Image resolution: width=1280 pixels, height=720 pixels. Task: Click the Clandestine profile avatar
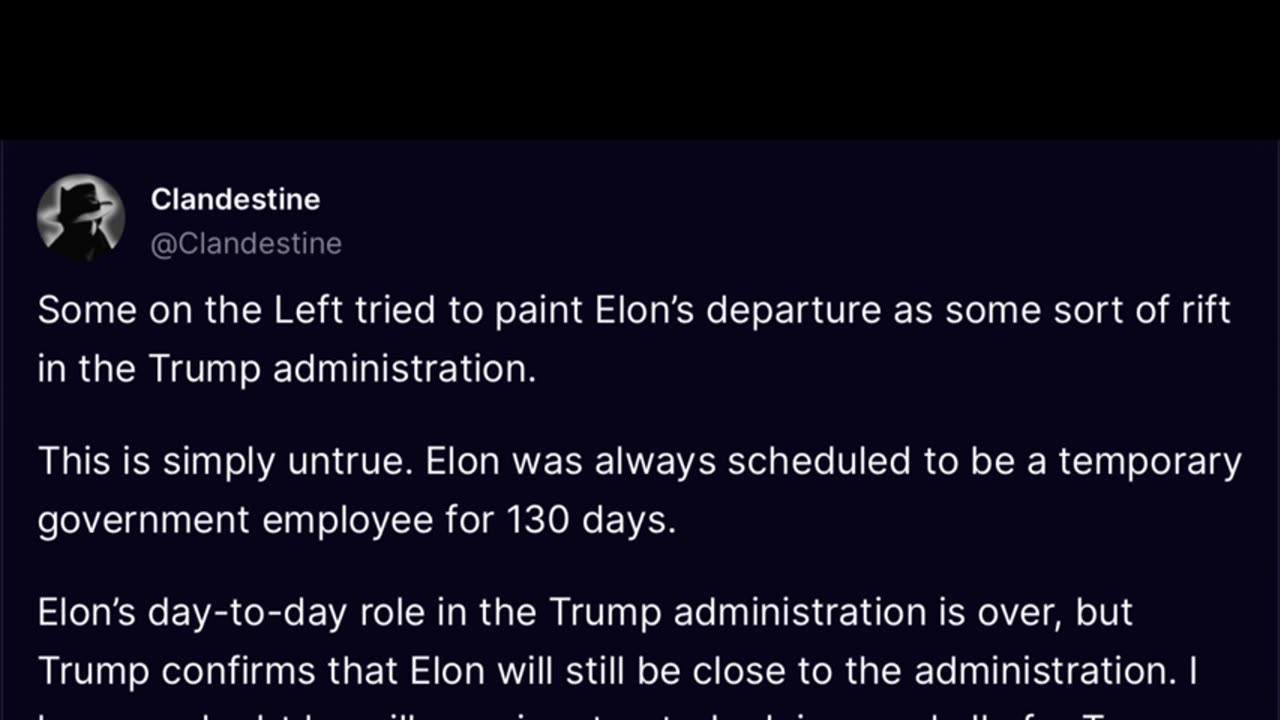point(81,217)
